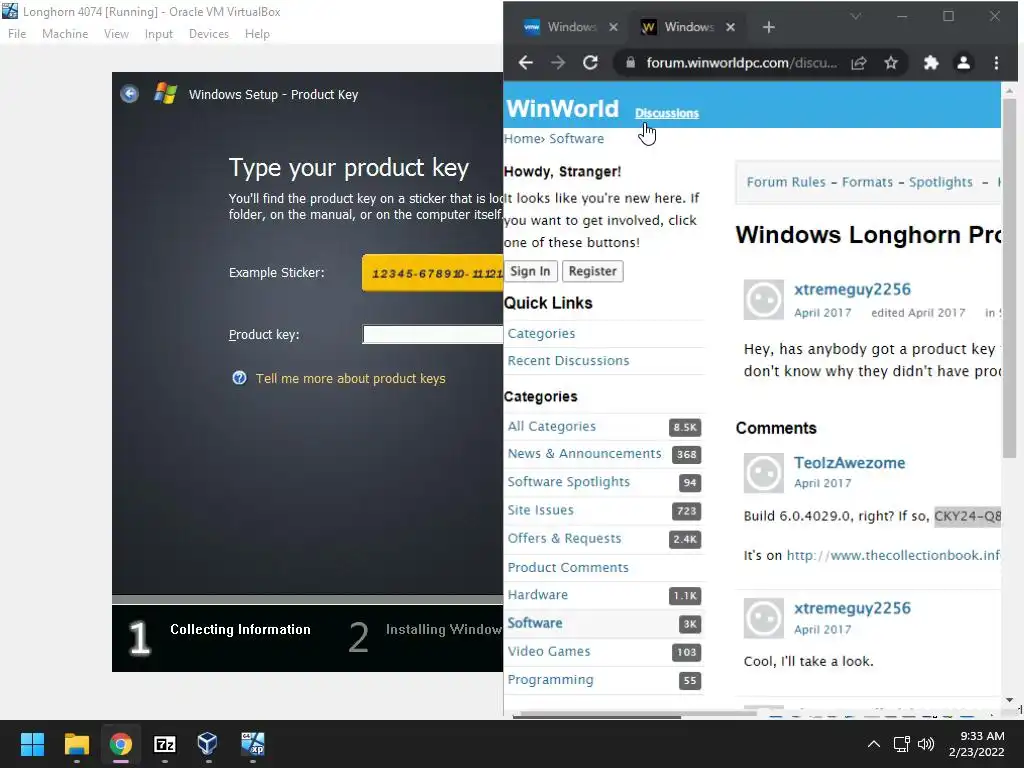Click the Product key input field
This screenshot has width=1024, height=768.
click(432, 334)
